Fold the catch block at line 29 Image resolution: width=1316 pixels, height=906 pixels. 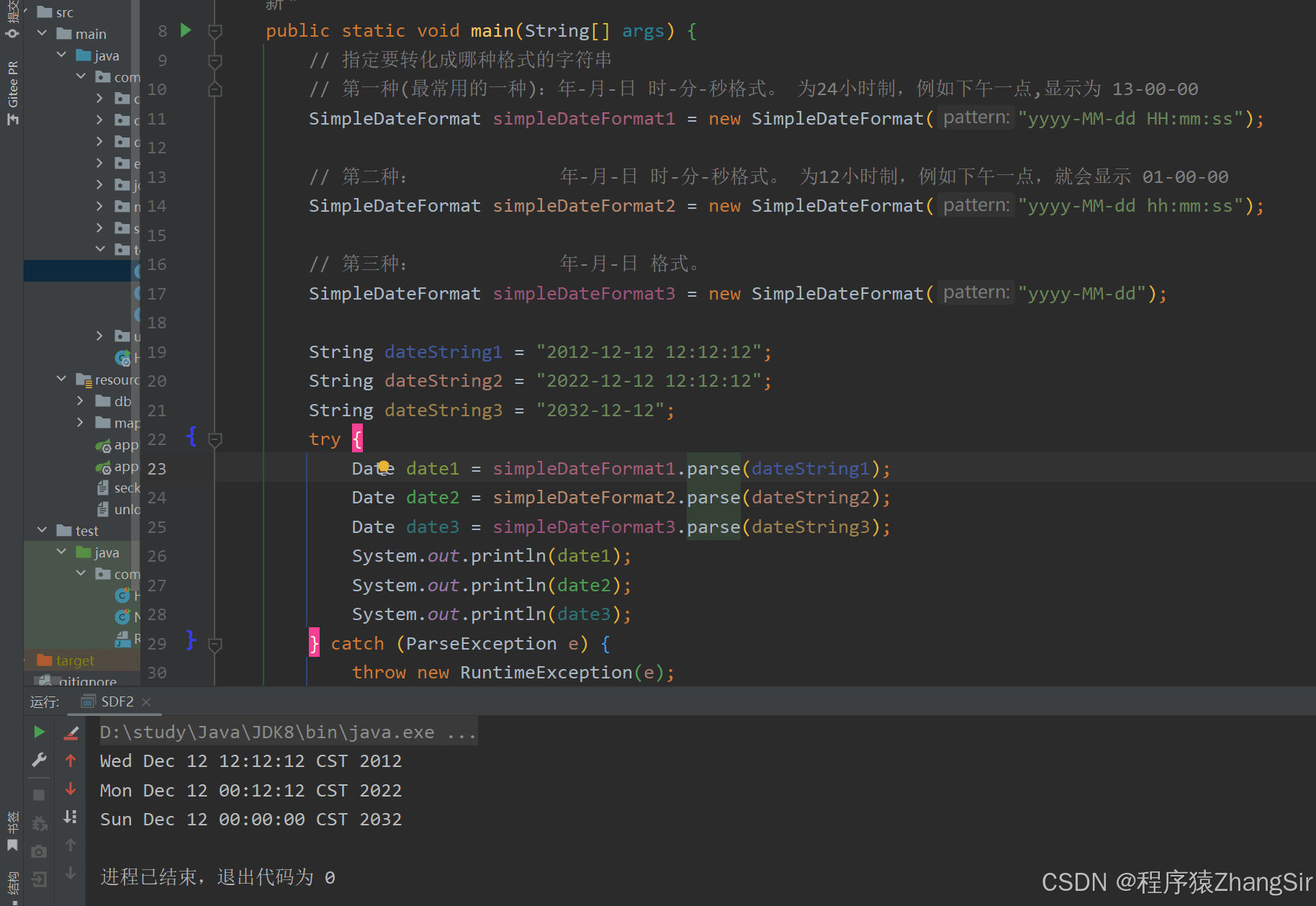click(215, 644)
